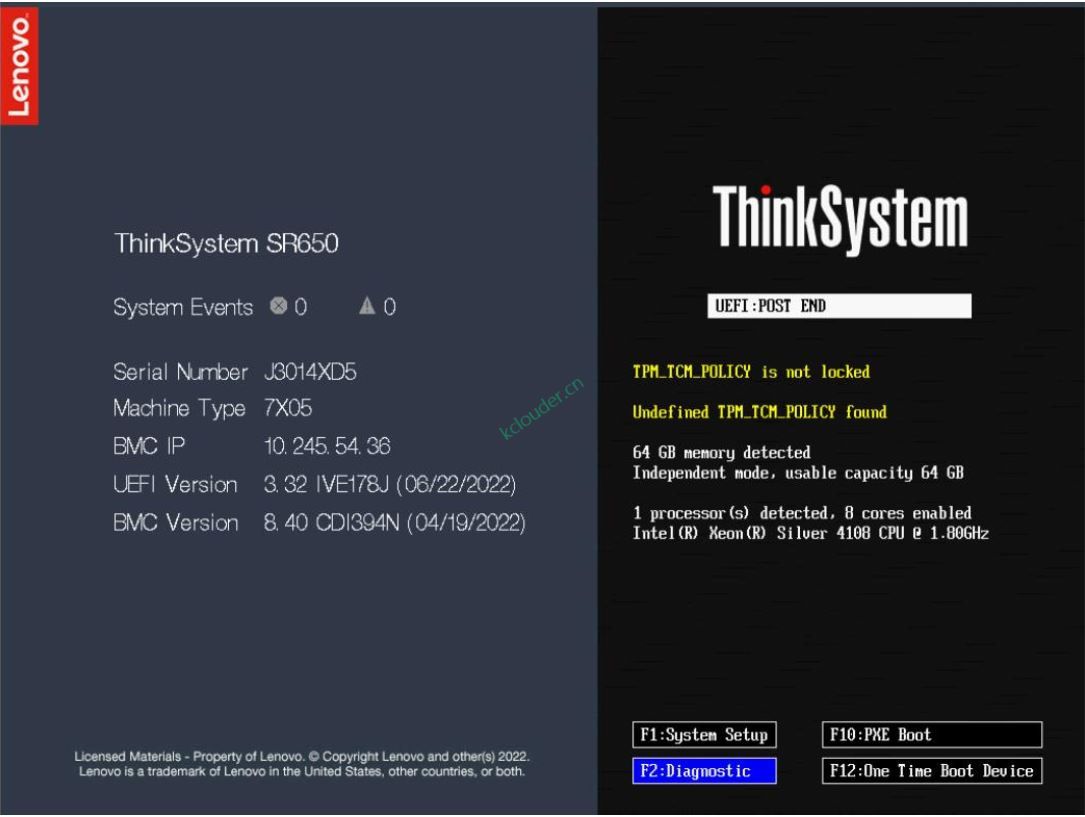
Task: Click the warning events count 0
Action: click(x=390, y=306)
